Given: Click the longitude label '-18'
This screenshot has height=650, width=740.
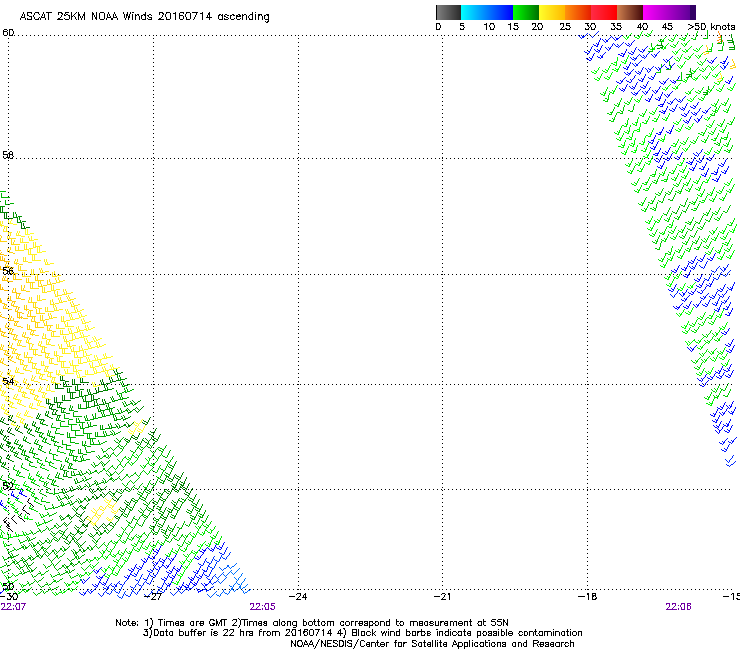Looking at the screenshot, I should tap(588, 597).
